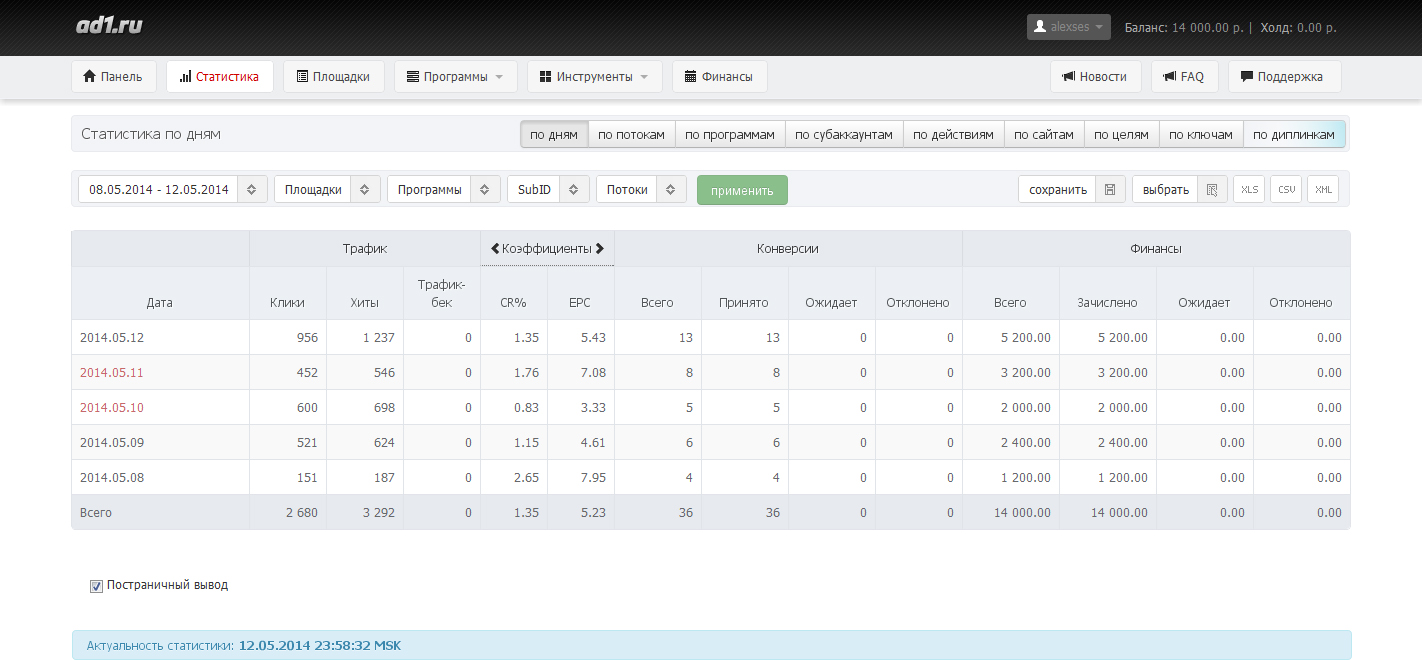Click the ad1.ru logo
The image size is (1422, 660).
(x=109, y=26)
